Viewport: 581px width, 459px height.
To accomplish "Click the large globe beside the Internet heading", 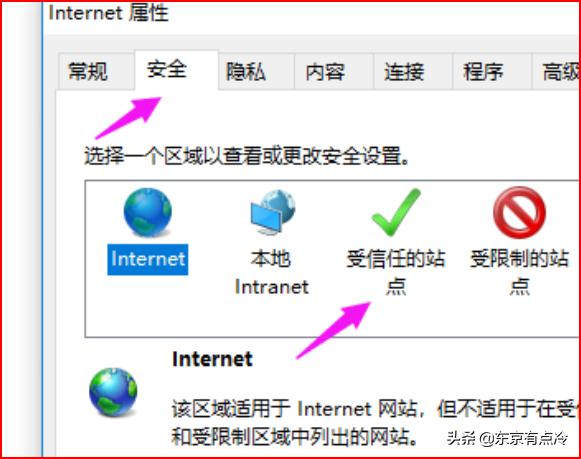I will click(x=113, y=392).
